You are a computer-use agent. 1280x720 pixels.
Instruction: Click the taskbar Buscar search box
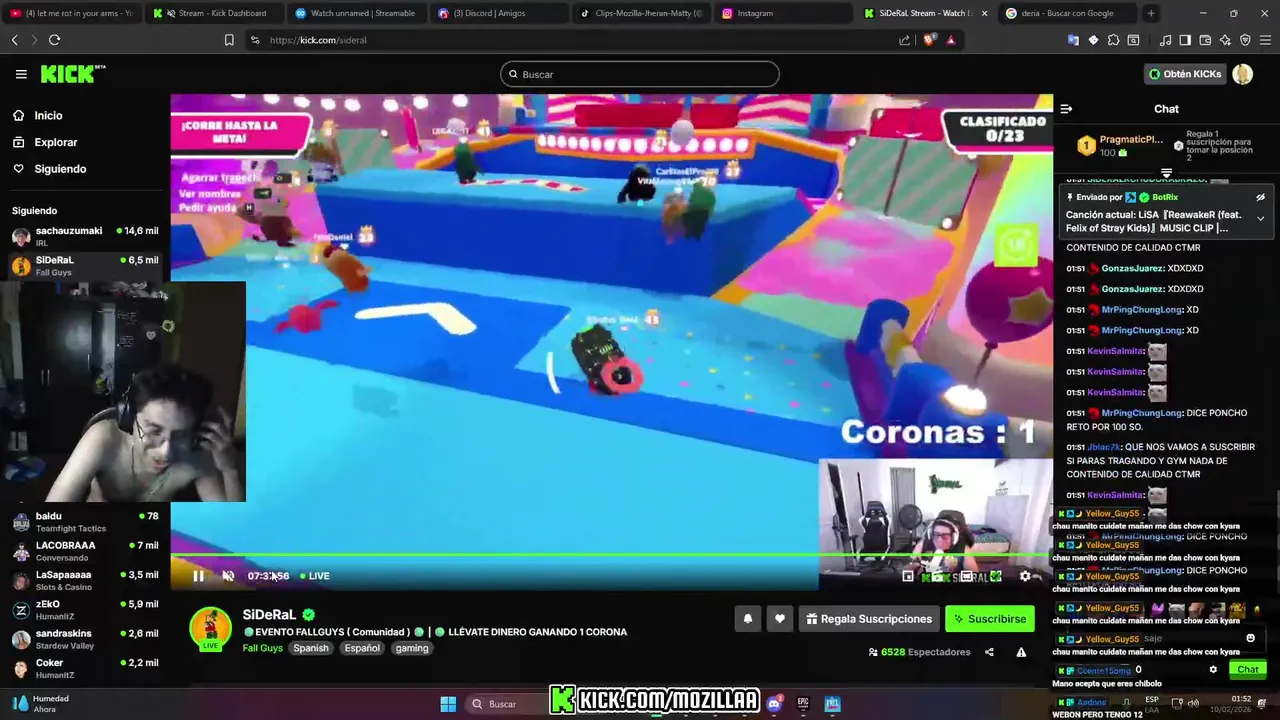[x=506, y=704]
